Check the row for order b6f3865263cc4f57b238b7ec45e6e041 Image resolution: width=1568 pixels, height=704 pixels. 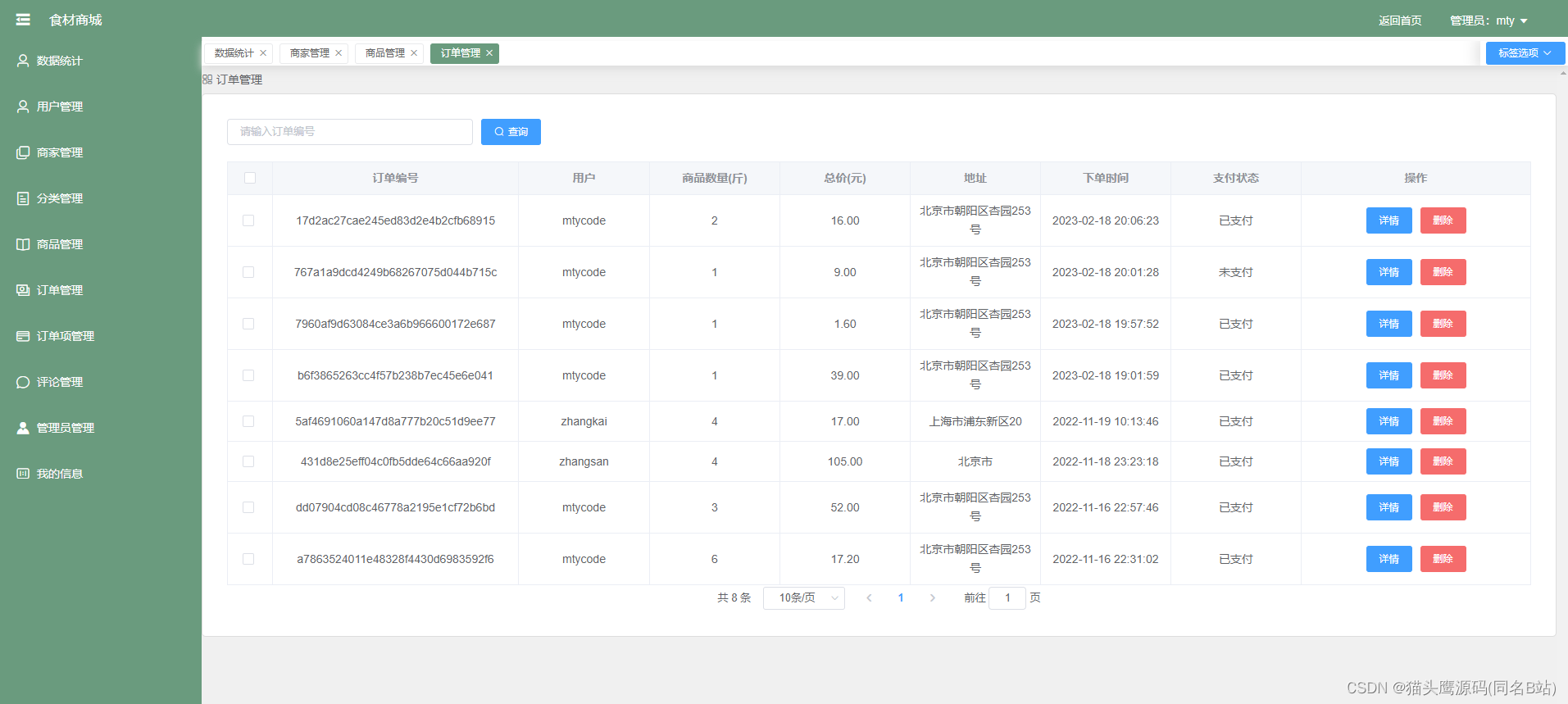click(248, 375)
